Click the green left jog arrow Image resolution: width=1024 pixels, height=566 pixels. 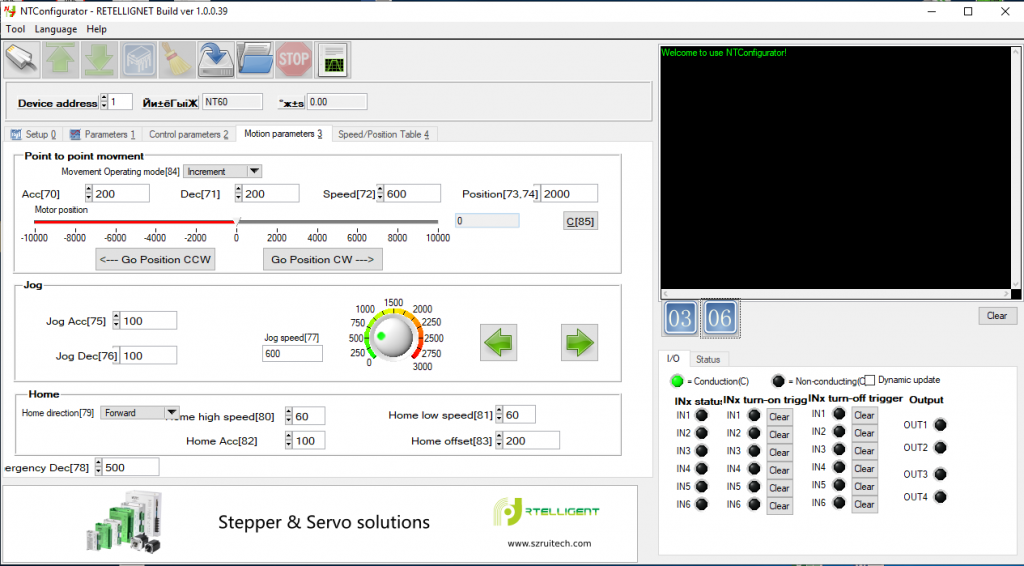pyautogui.click(x=499, y=343)
